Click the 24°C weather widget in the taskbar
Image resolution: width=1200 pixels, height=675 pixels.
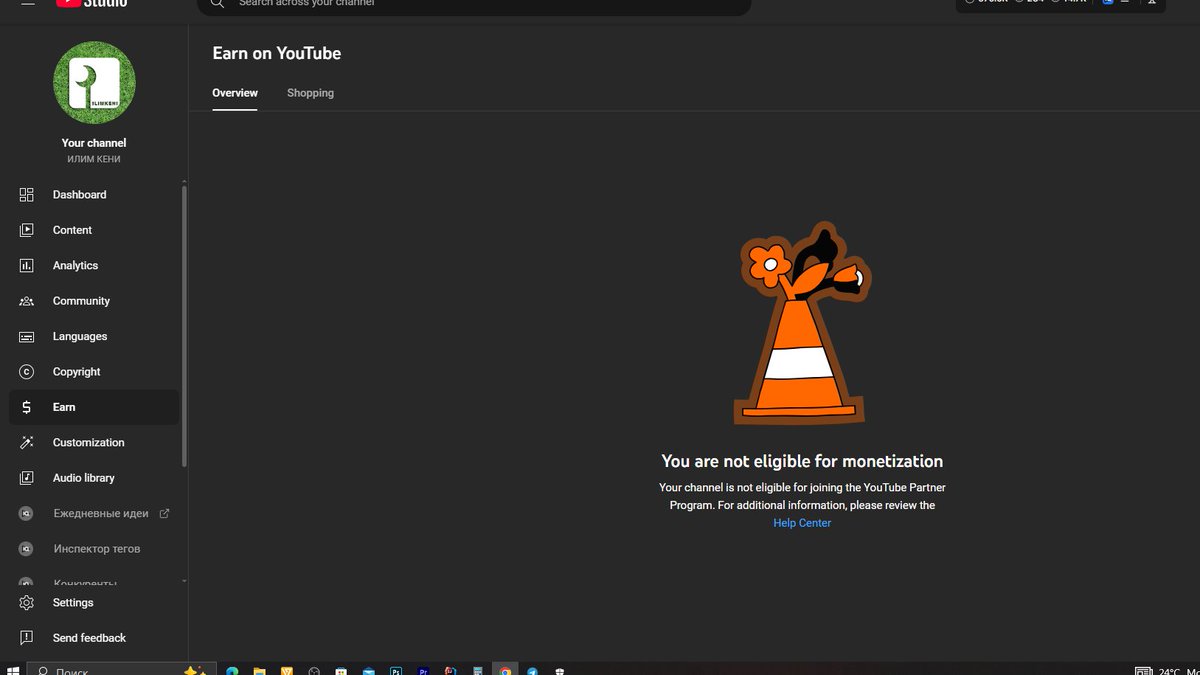click(1169, 671)
